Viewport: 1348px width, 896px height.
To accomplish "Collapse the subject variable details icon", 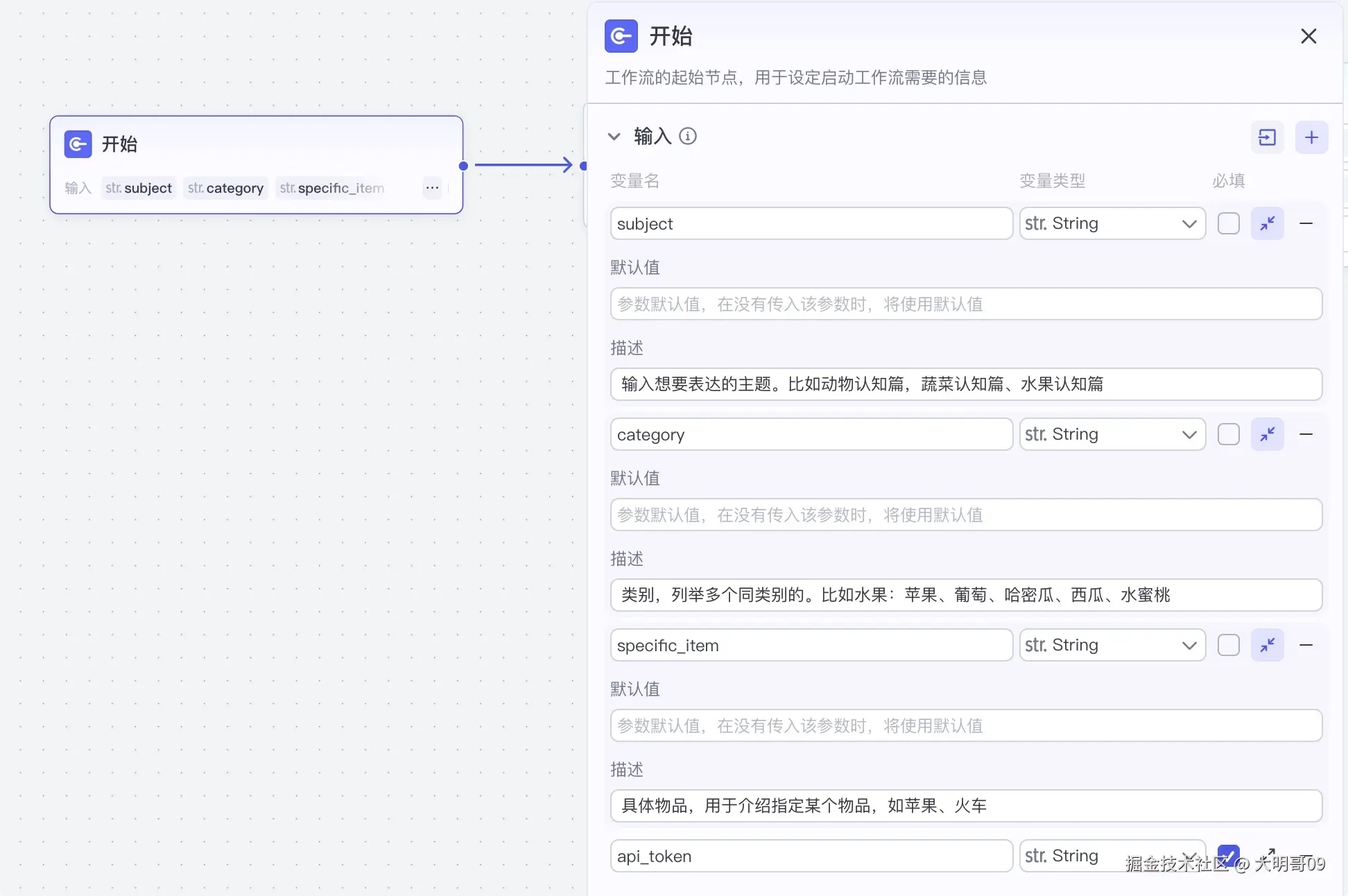I will [x=1267, y=223].
